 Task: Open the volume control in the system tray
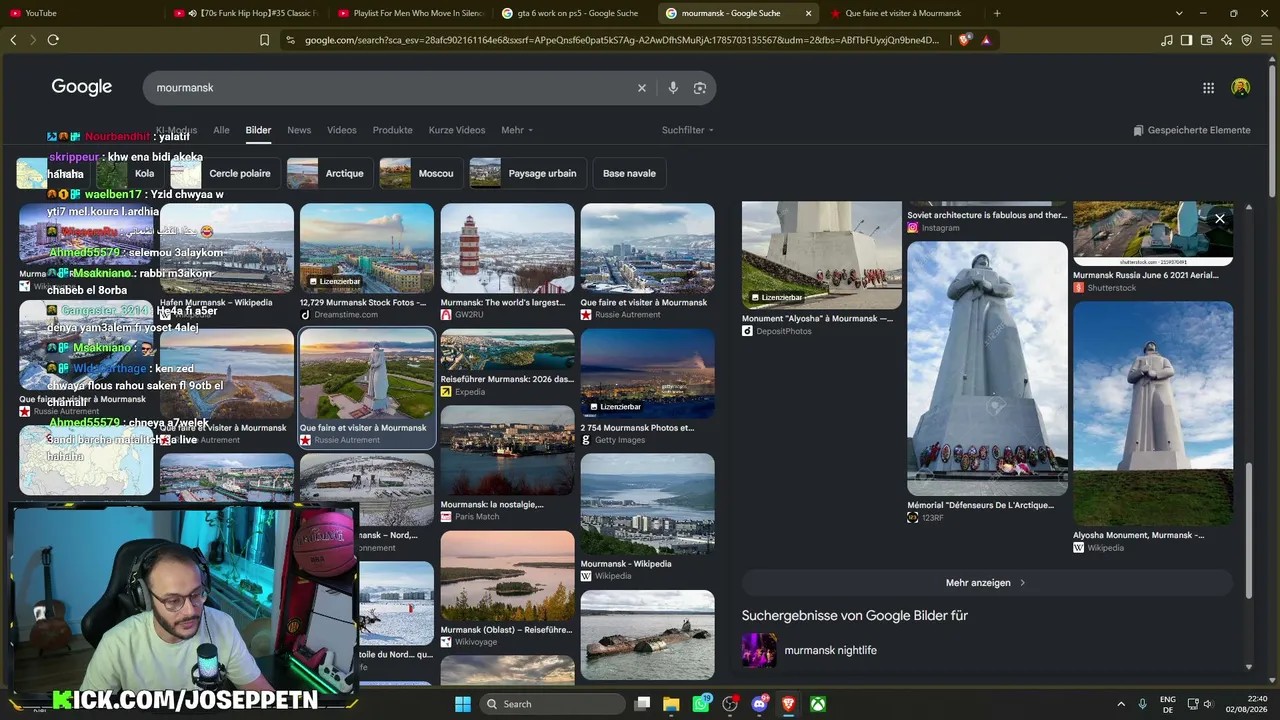pyautogui.click(x=1208, y=704)
